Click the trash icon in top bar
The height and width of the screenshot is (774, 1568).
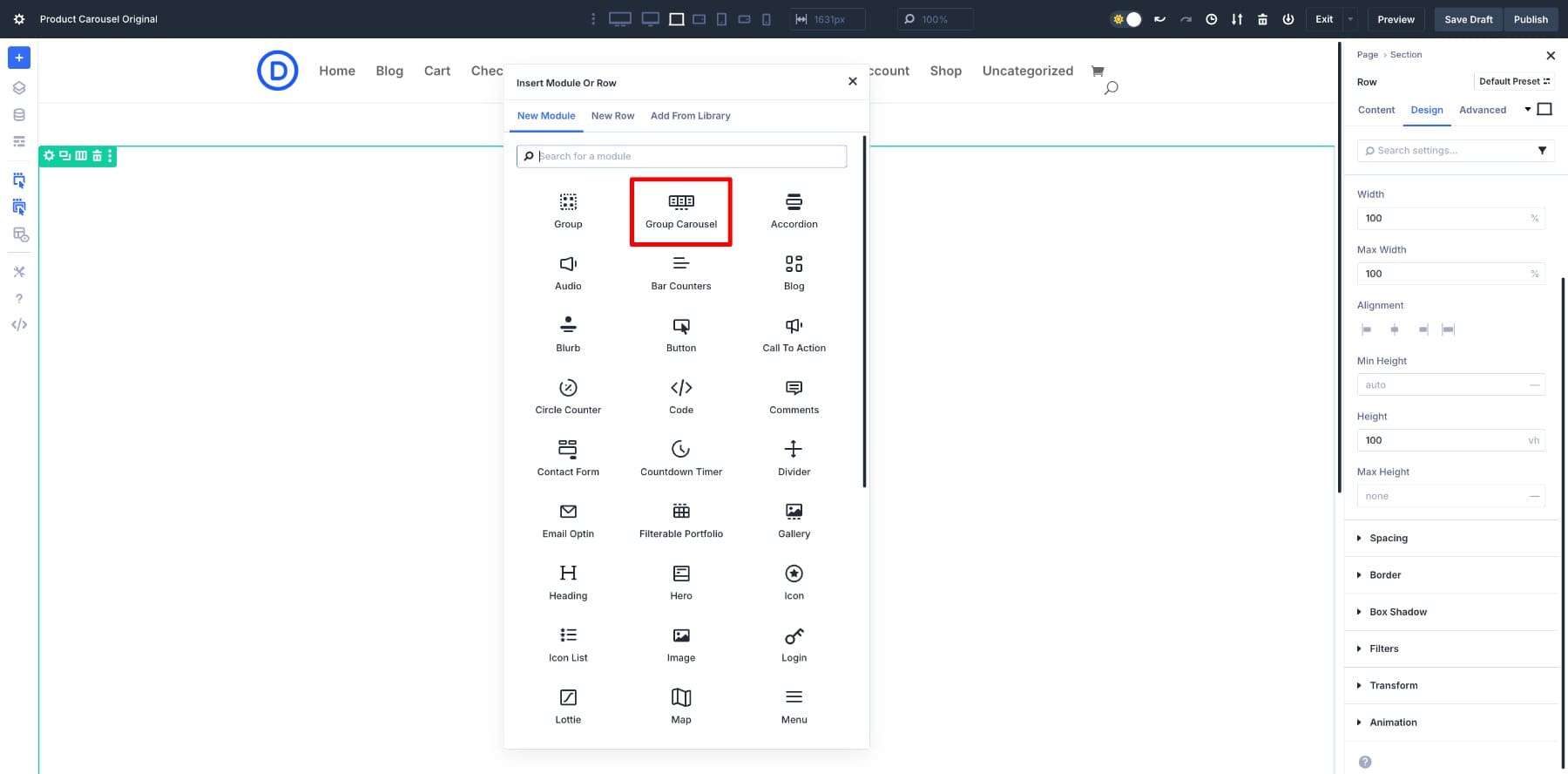tap(1262, 19)
